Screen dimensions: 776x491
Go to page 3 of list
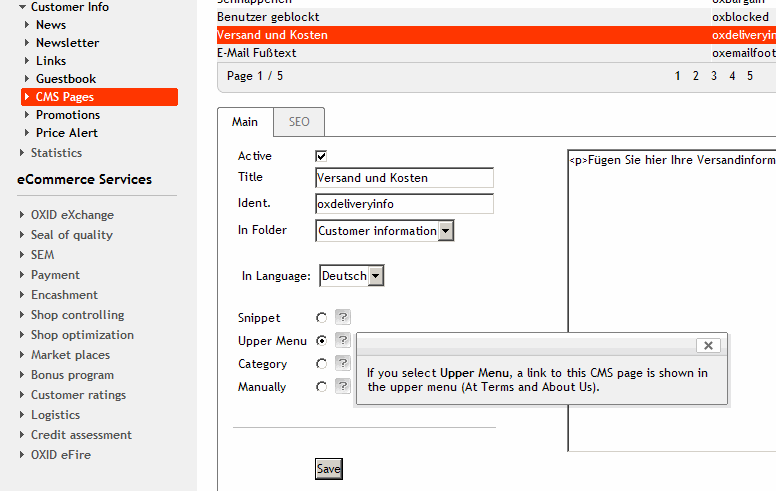[x=714, y=76]
